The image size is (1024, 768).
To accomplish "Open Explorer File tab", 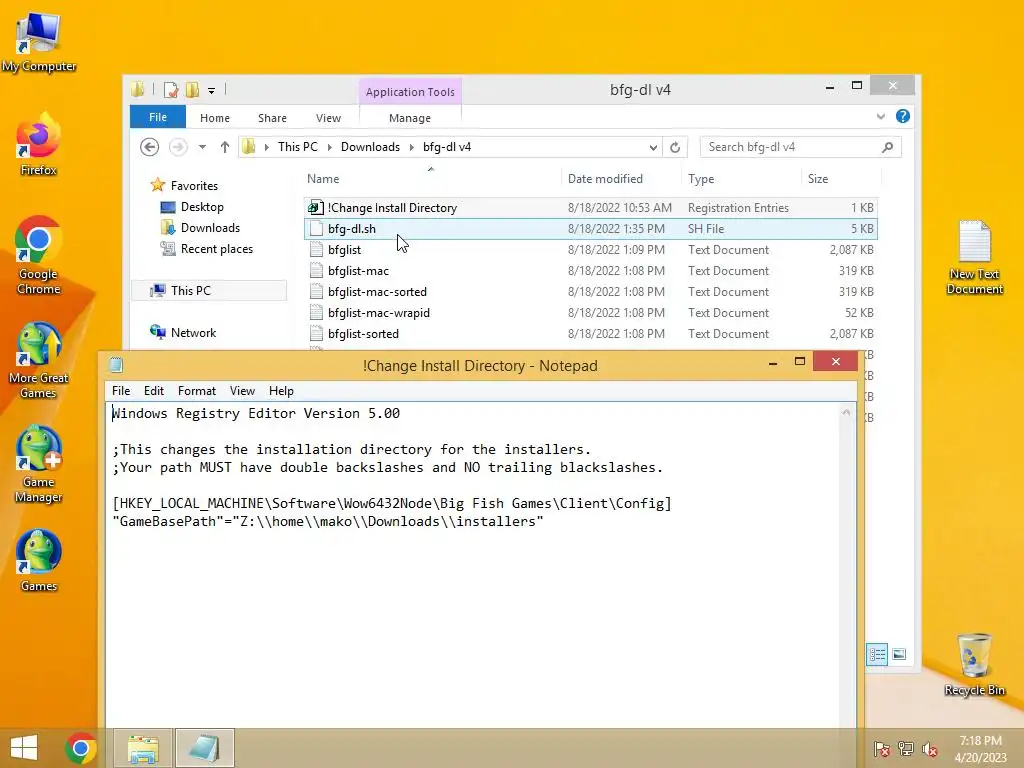I will pos(158,117).
